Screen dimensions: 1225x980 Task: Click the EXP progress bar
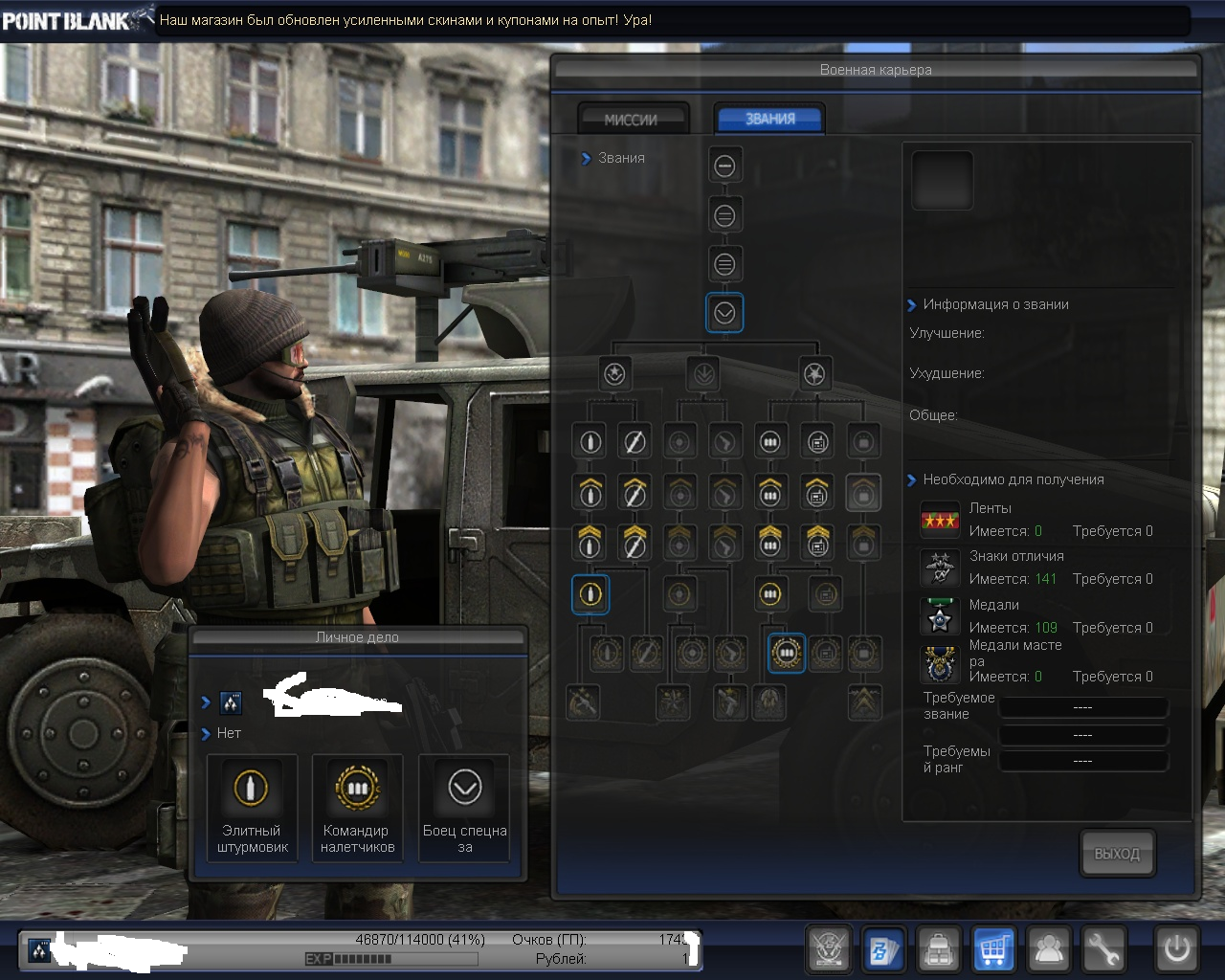(x=390, y=959)
